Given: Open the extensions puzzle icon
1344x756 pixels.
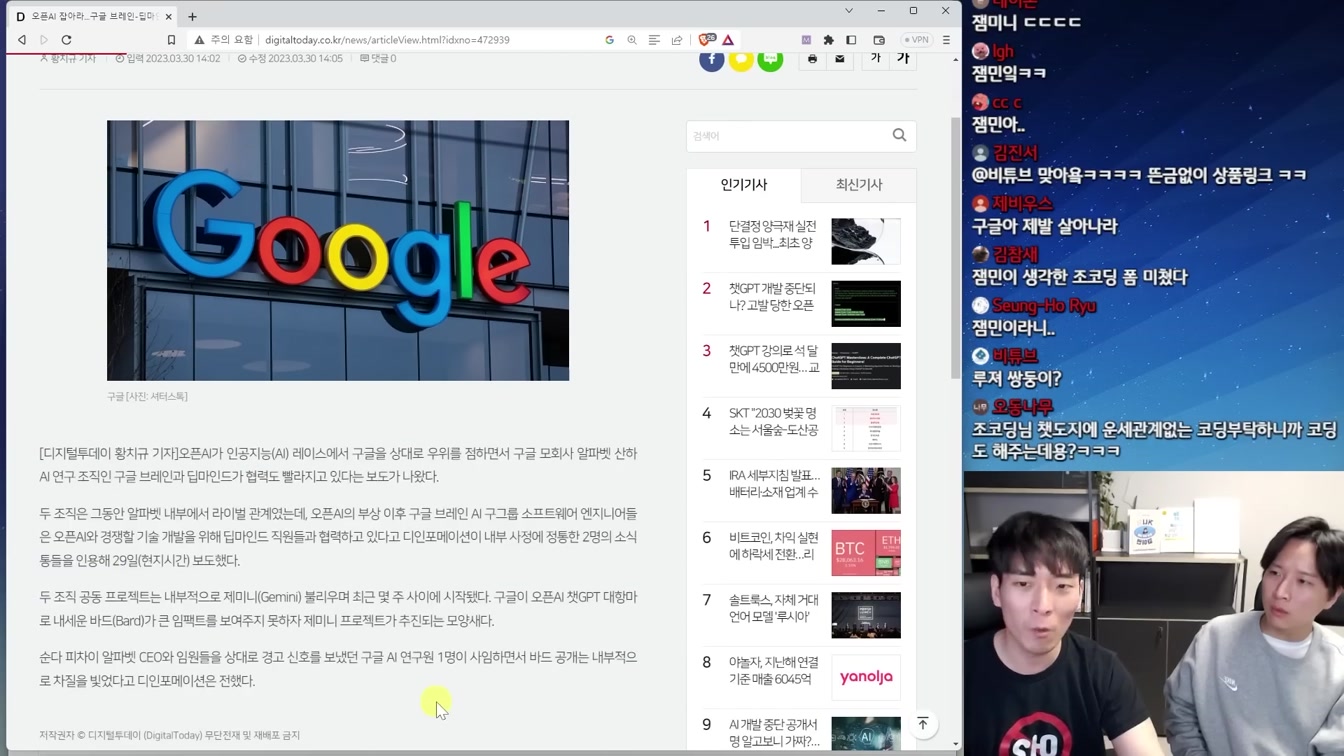Looking at the screenshot, I should coord(828,40).
